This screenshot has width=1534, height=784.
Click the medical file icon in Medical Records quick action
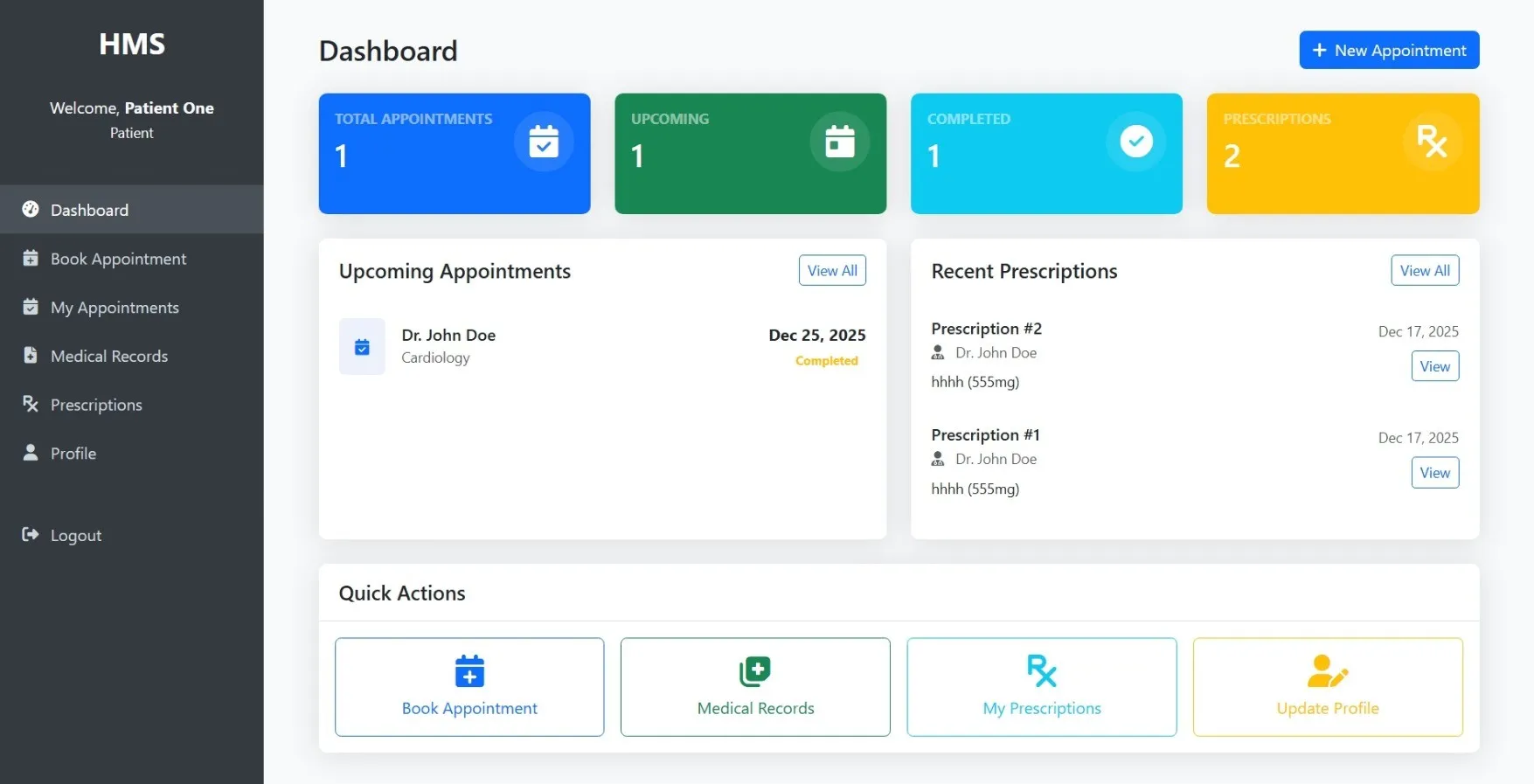755,671
